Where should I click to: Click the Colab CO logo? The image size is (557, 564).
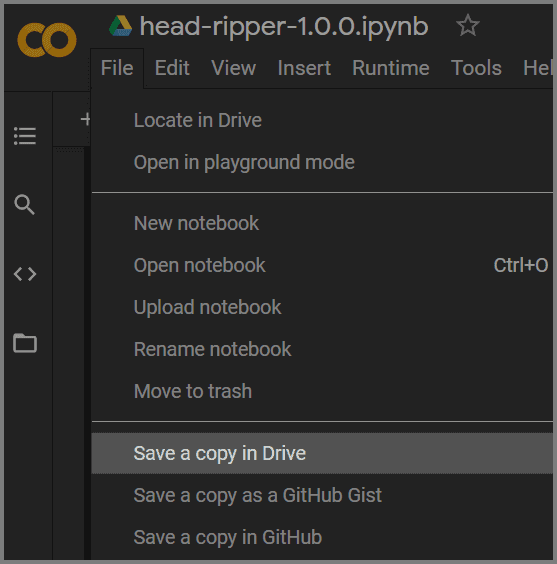pos(47,40)
